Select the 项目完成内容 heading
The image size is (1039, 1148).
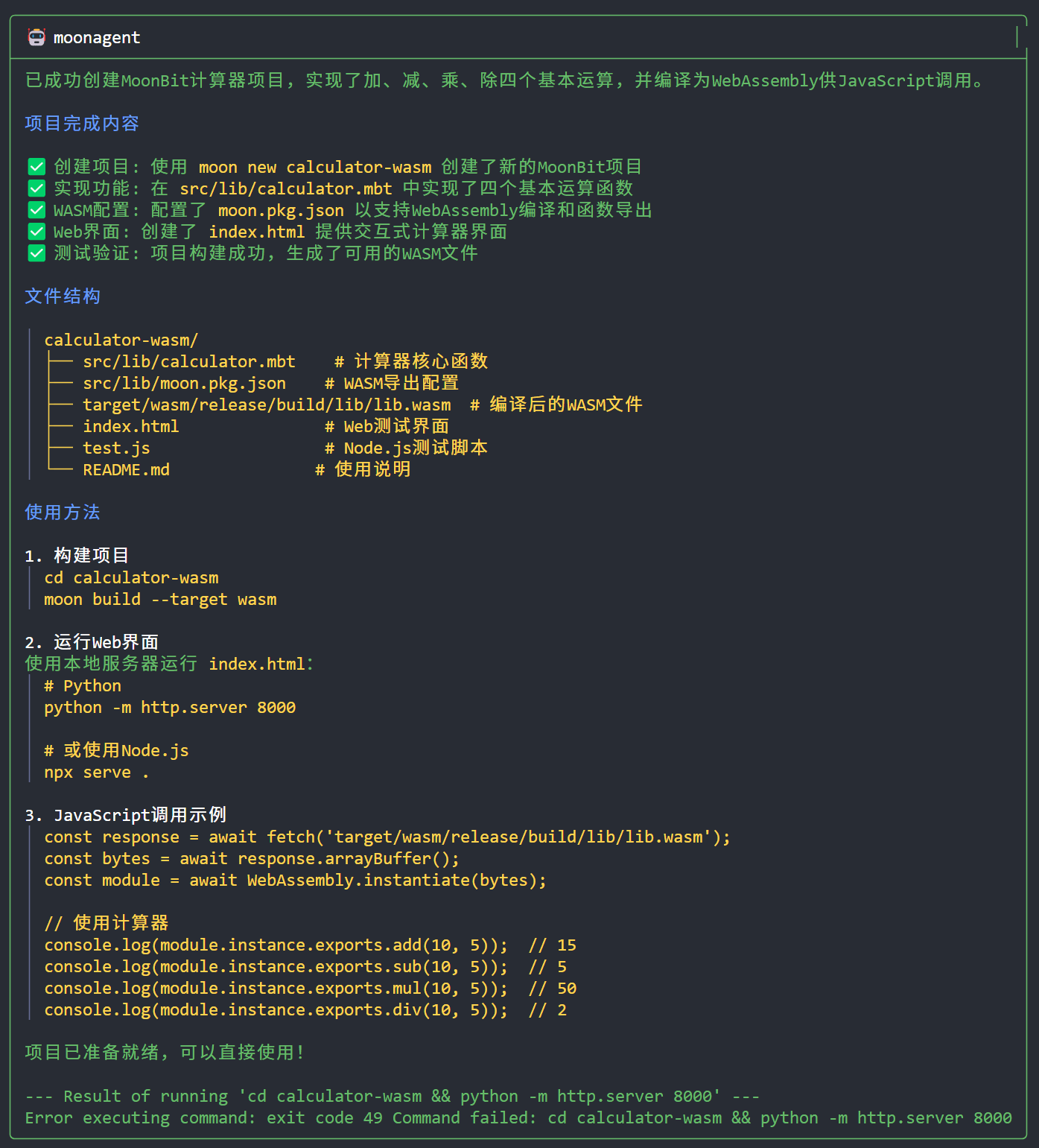click(x=82, y=124)
